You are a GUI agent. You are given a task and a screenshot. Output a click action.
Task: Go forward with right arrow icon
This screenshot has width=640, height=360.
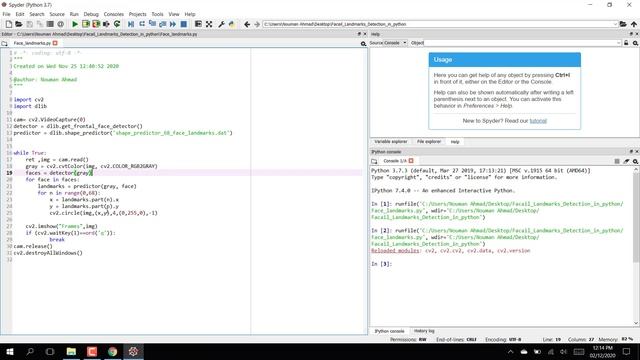257,24
